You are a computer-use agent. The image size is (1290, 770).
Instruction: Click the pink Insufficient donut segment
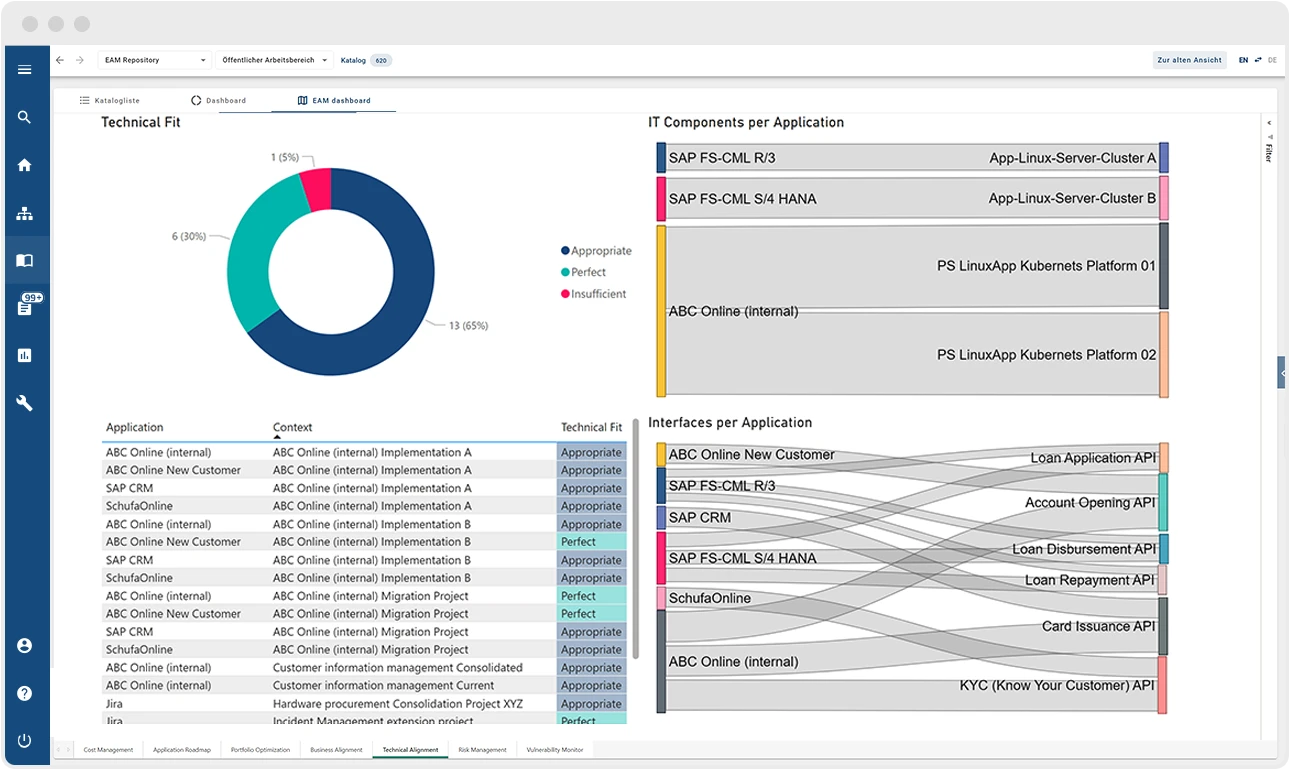(x=318, y=190)
